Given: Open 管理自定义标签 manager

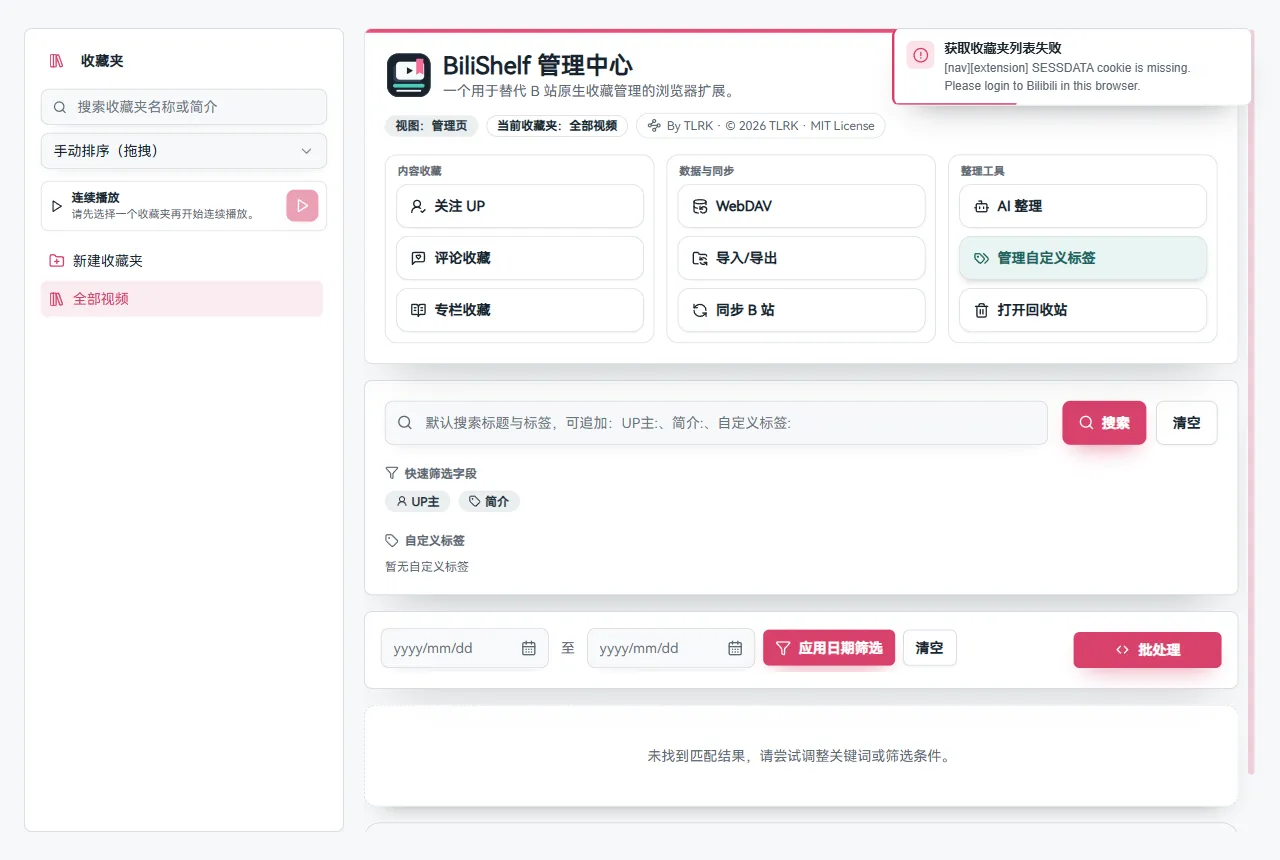Looking at the screenshot, I should pos(1083,258).
